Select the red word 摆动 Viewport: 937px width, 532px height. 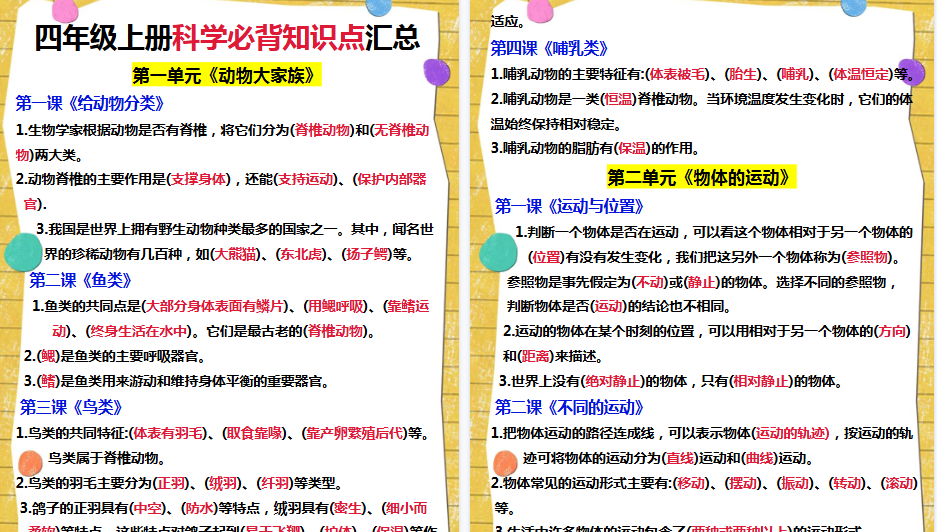[743, 483]
